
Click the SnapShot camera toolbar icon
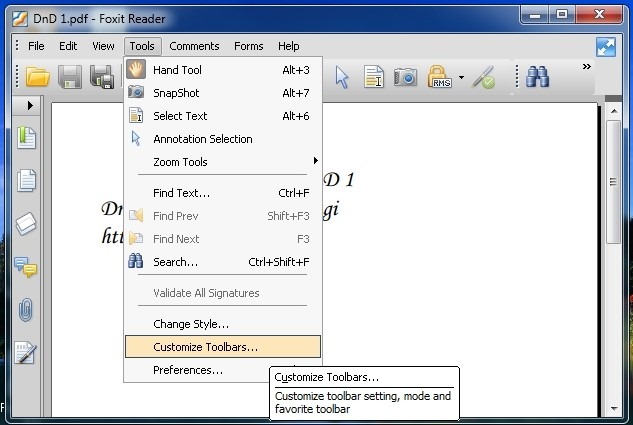(405, 77)
